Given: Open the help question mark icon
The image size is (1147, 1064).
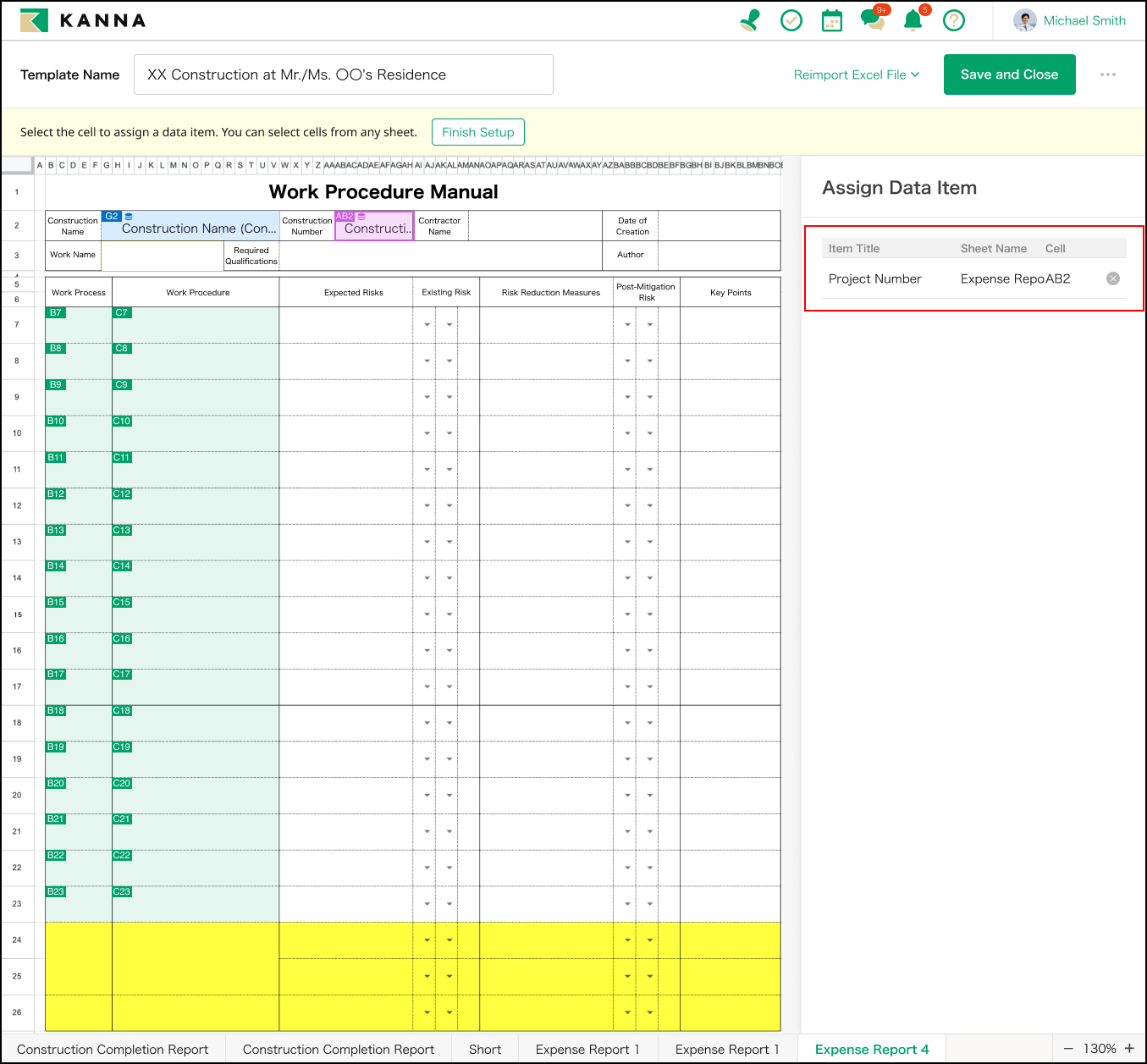Looking at the screenshot, I should (x=954, y=20).
